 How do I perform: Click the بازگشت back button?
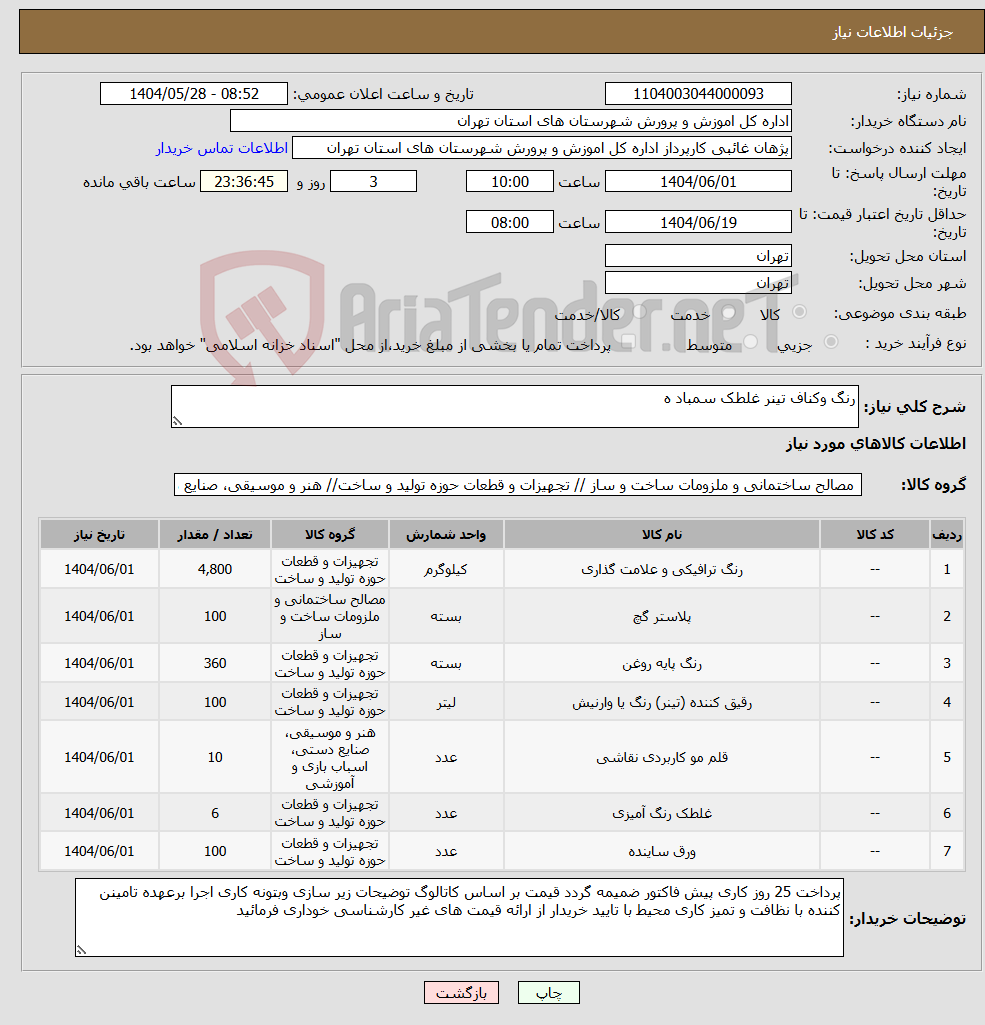click(x=461, y=992)
